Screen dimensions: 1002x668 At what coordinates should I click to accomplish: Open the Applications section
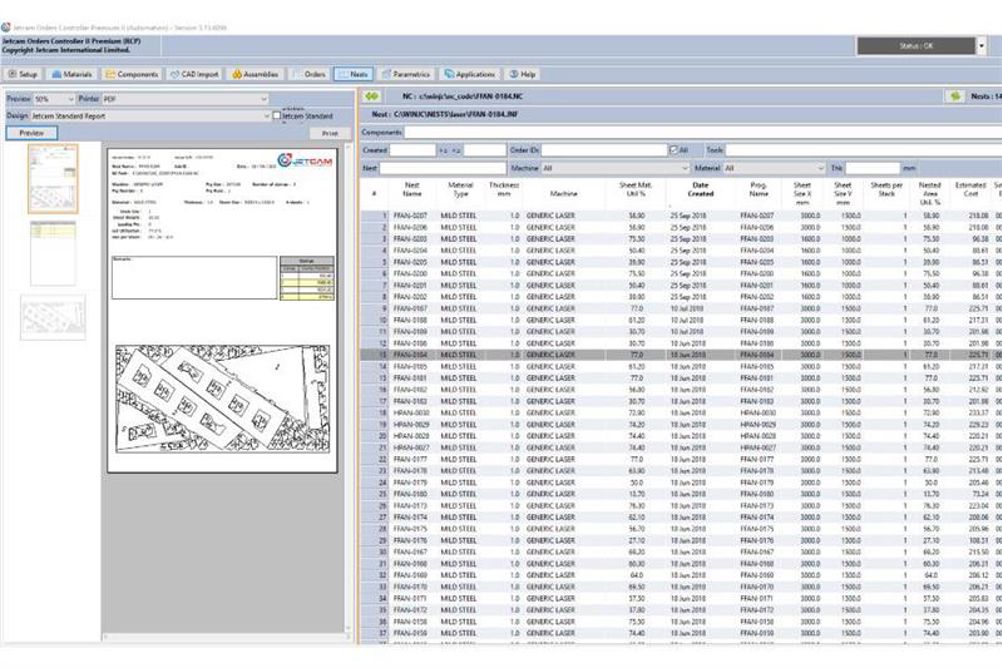(x=470, y=74)
